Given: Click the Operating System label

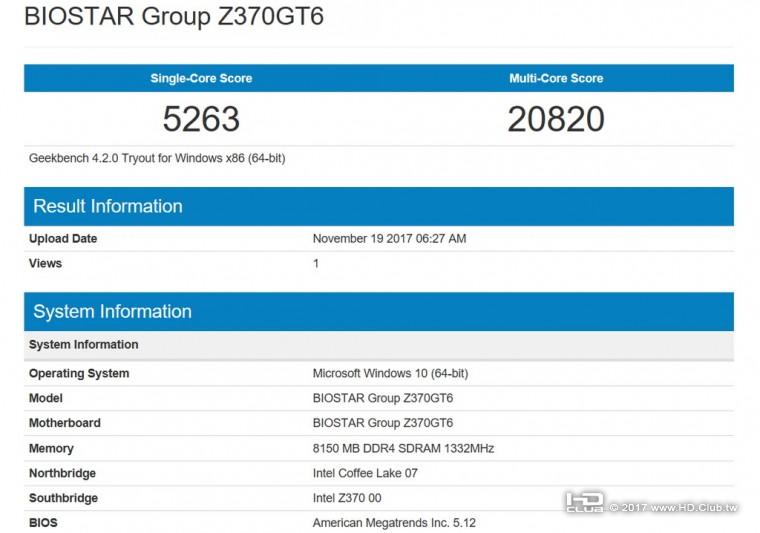Looking at the screenshot, I should [x=79, y=374].
